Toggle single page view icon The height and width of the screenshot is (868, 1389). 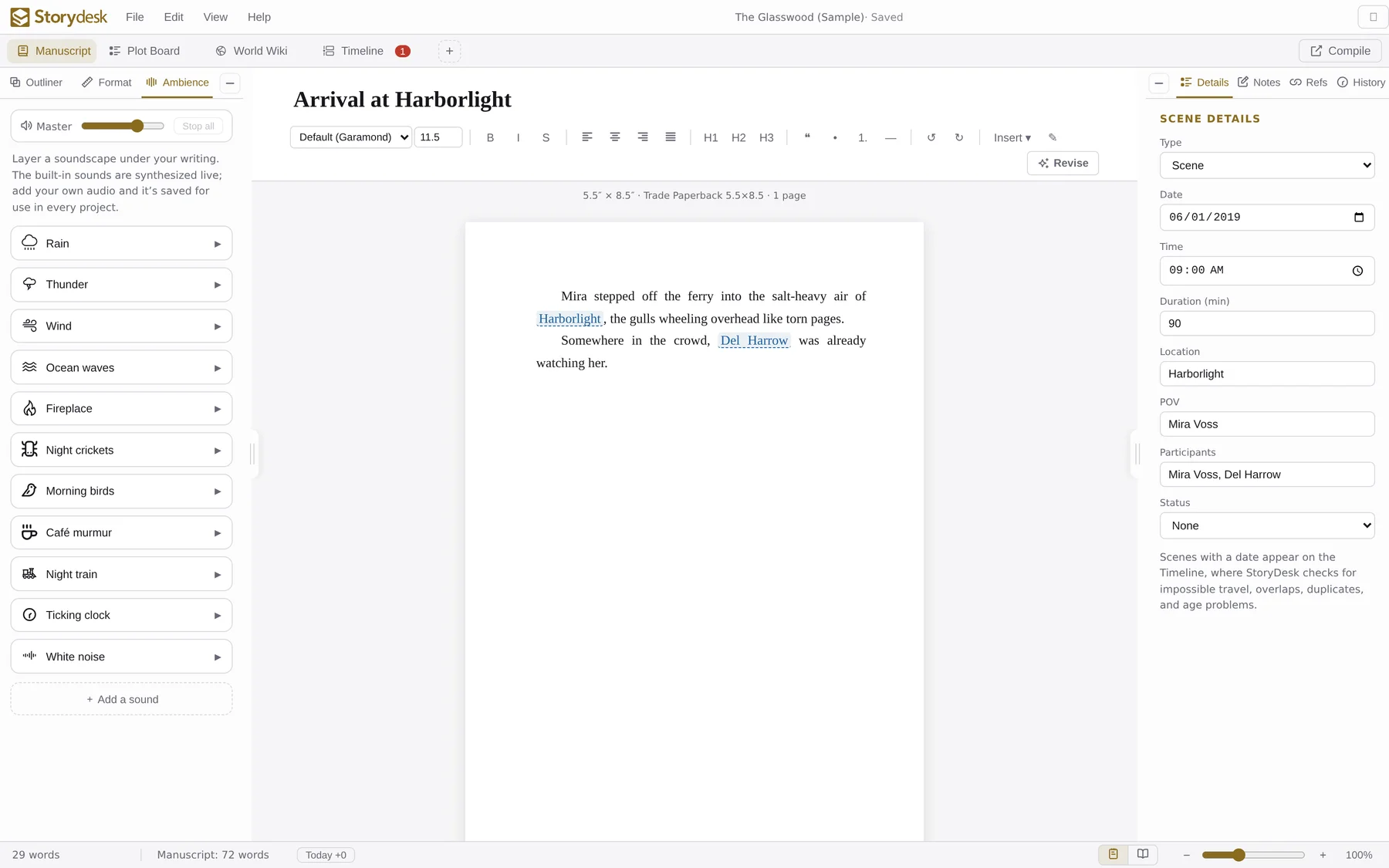pyautogui.click(x=1114, y=854)
